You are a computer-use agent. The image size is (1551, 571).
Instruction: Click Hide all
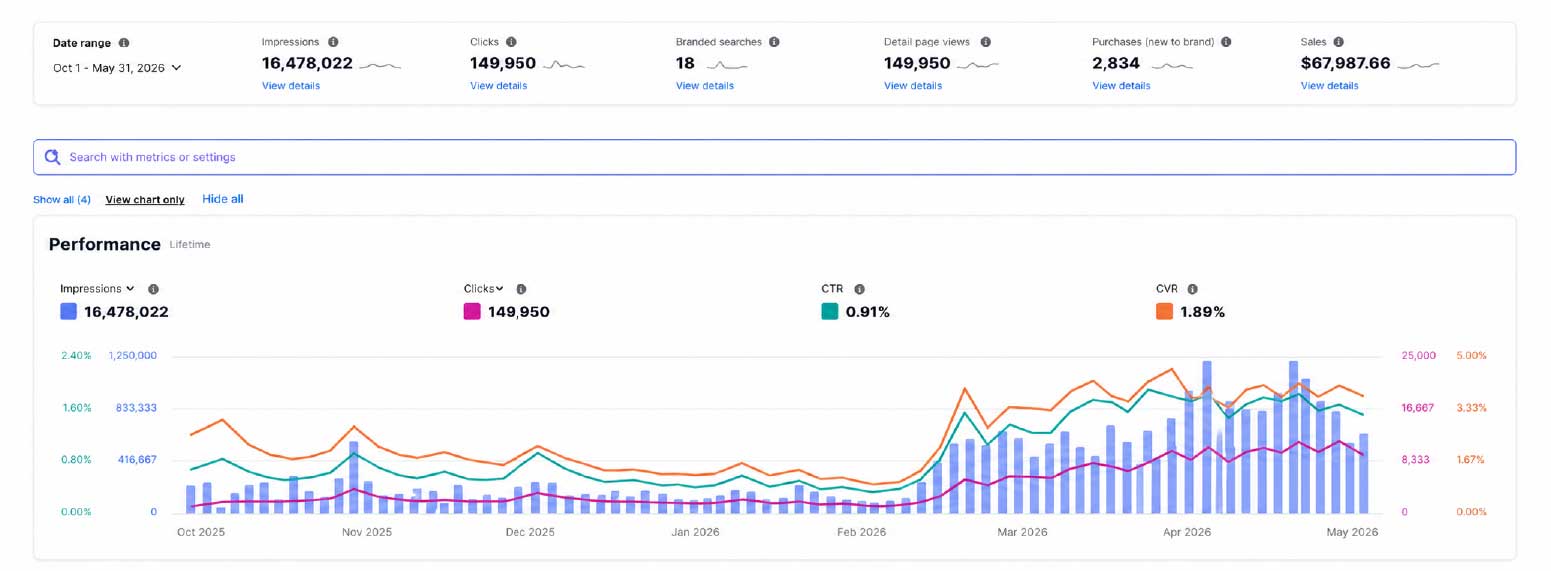223,199
